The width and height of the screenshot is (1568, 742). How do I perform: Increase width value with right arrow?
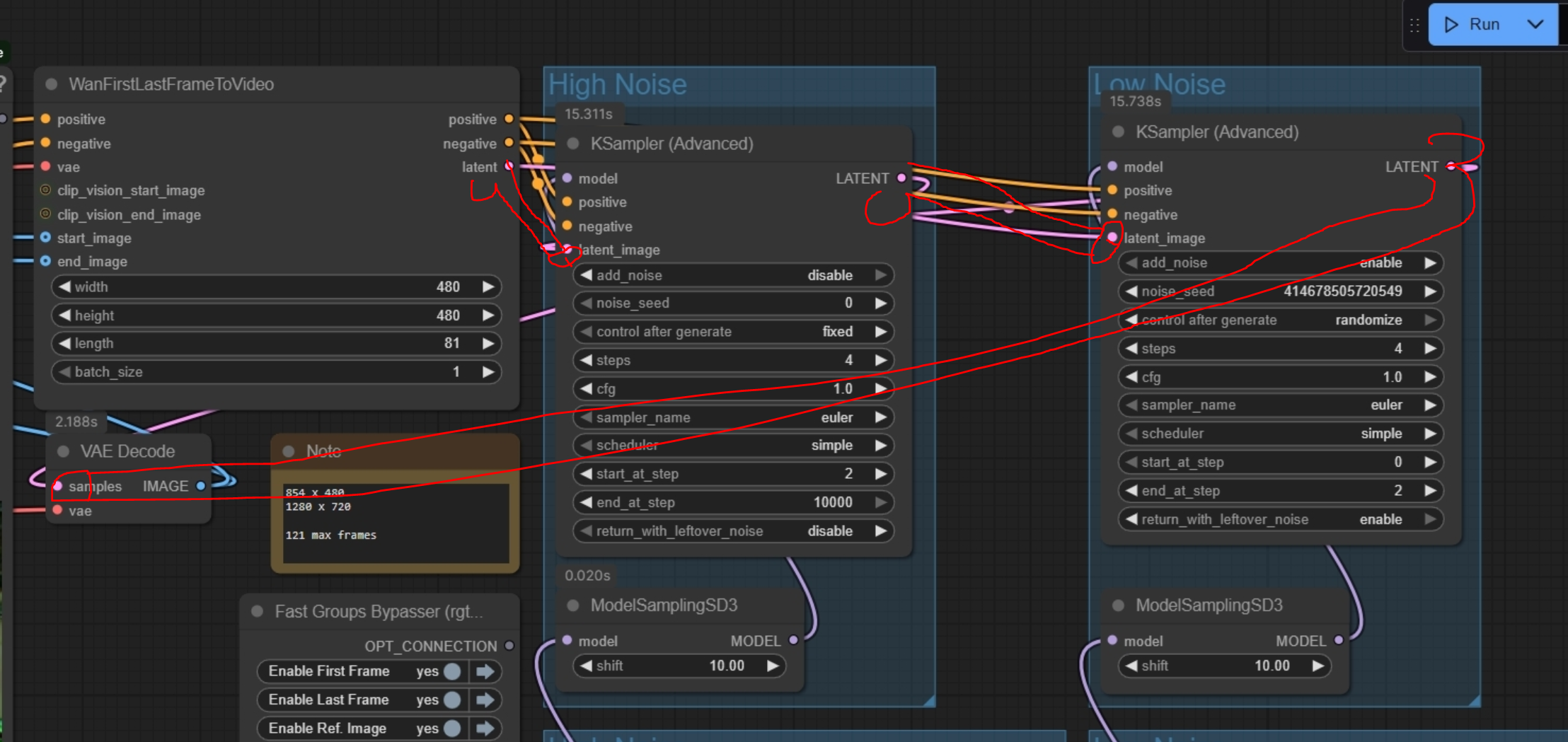click(488, 286)
